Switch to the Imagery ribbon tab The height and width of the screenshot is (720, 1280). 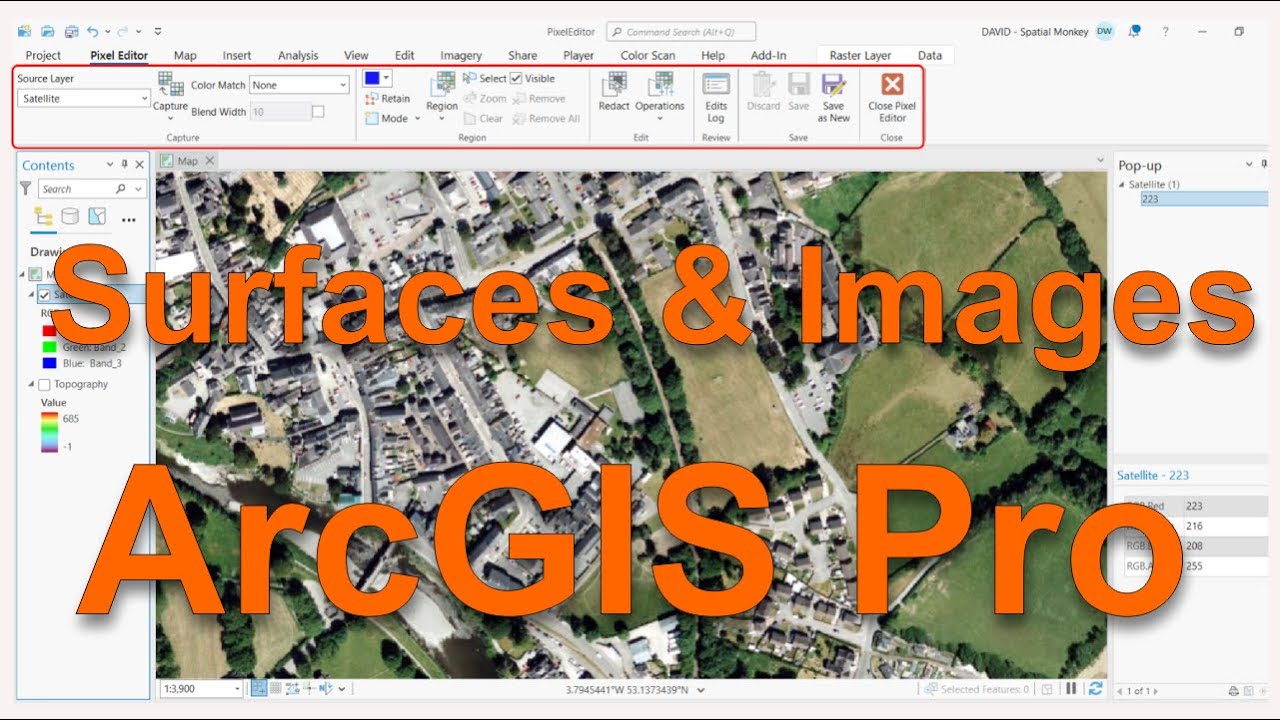pyautogui.click(x=461, y=56)
